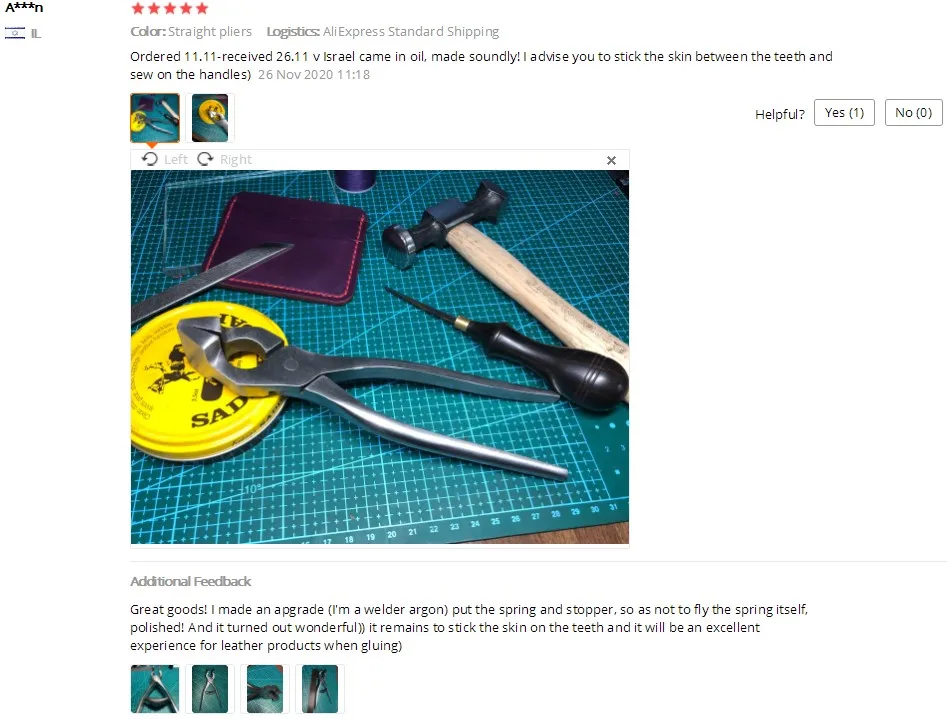Open second review thumbnail with yellow tin
The image size is (947, 719).
(210, 118)
